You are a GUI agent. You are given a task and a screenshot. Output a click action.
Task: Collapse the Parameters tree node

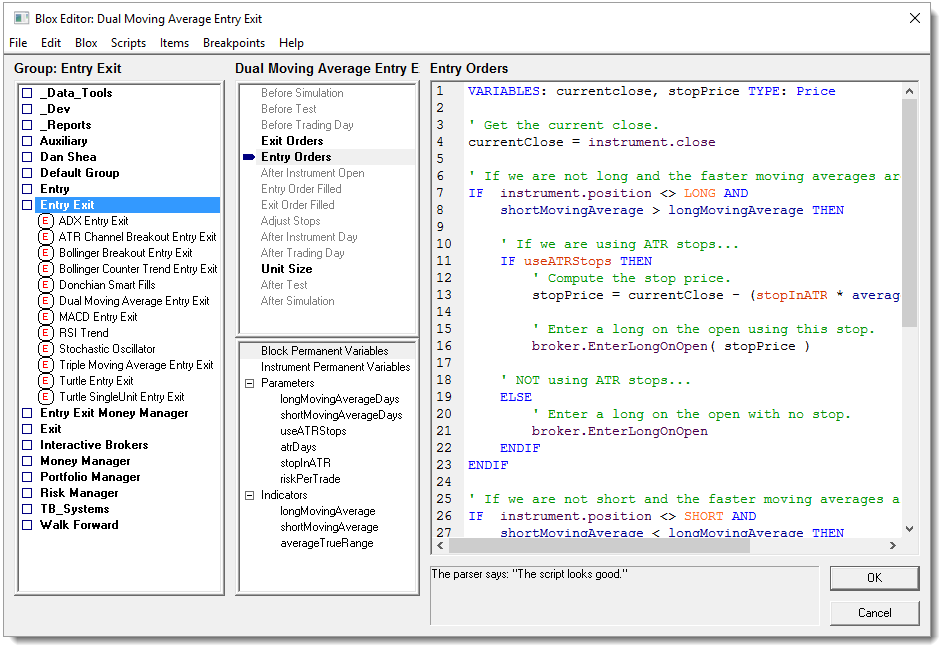click(x=249, y=383)
